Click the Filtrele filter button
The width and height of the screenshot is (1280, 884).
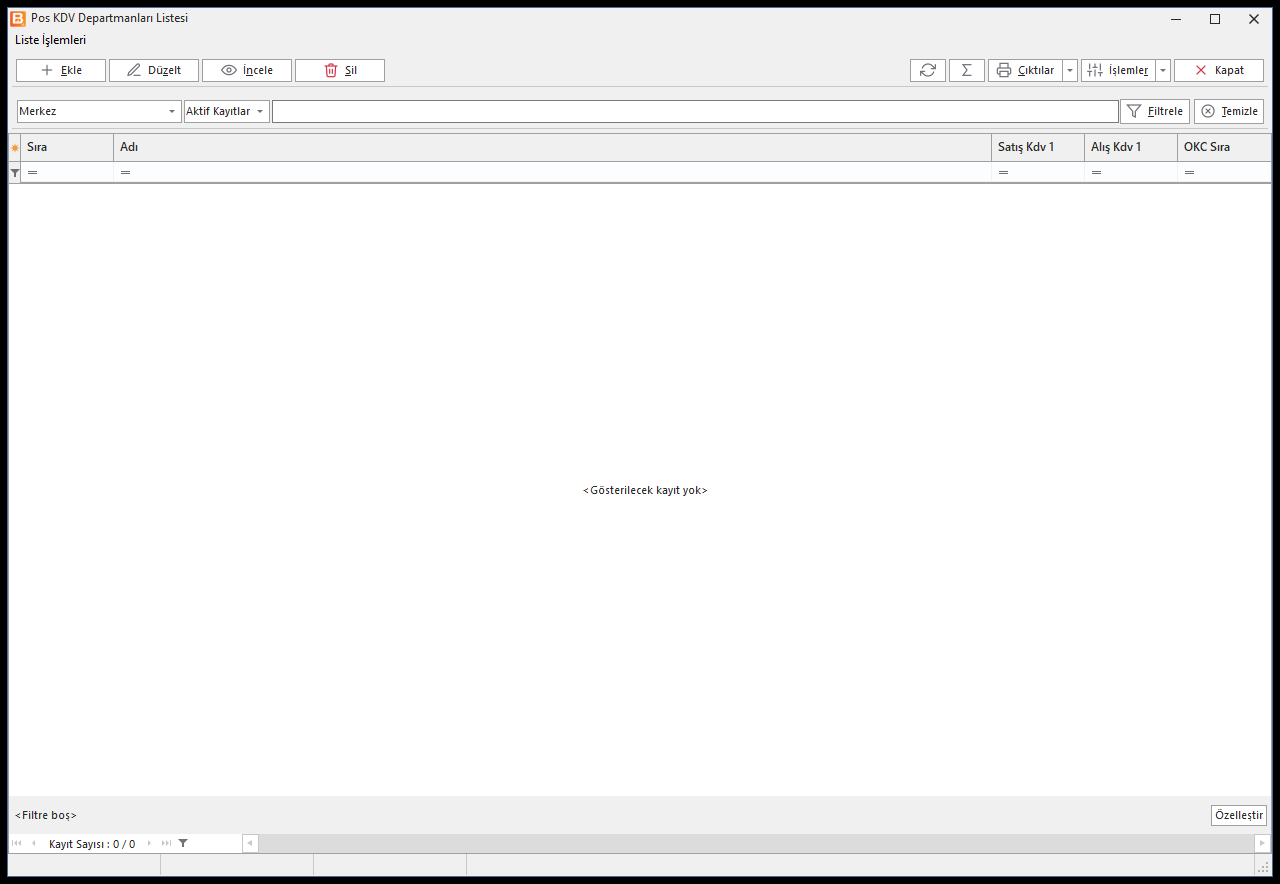pyautogui.click(x=1155, y=111)
